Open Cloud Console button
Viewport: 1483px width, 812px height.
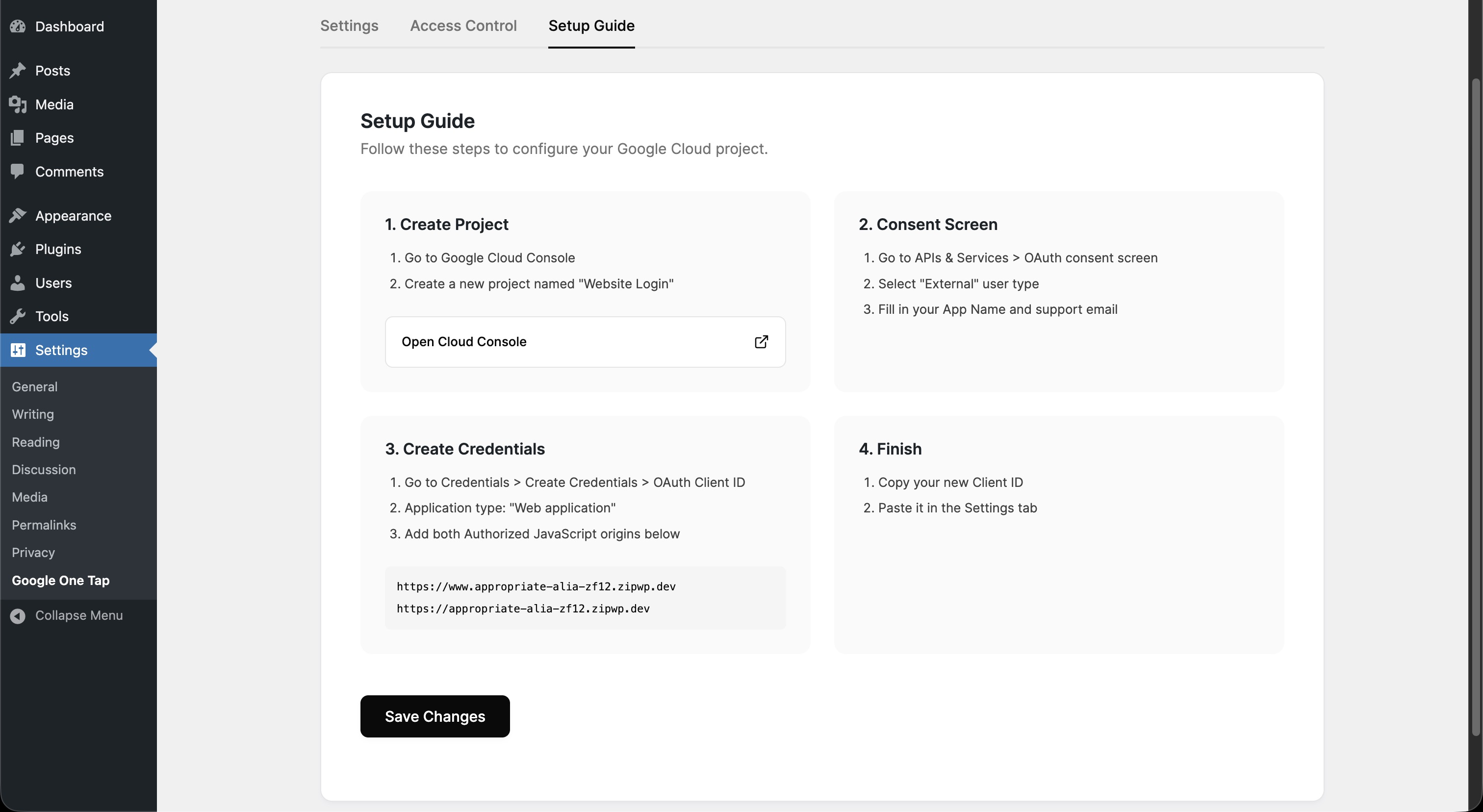pyautogui.click(x=585, y=342)
